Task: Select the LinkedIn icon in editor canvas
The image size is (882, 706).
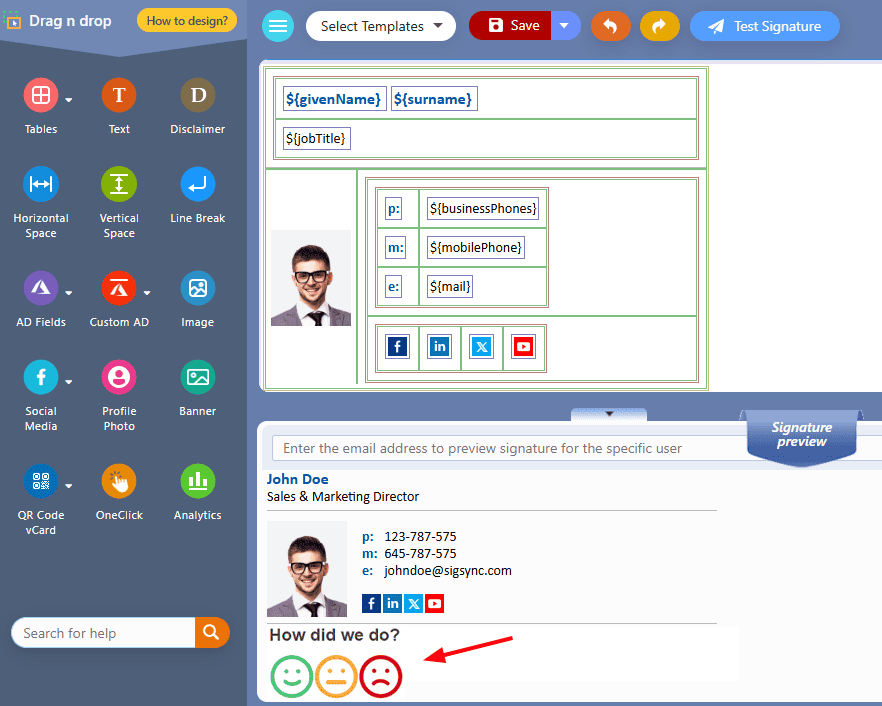Action: pyautogui.click(x=439, y=347)
